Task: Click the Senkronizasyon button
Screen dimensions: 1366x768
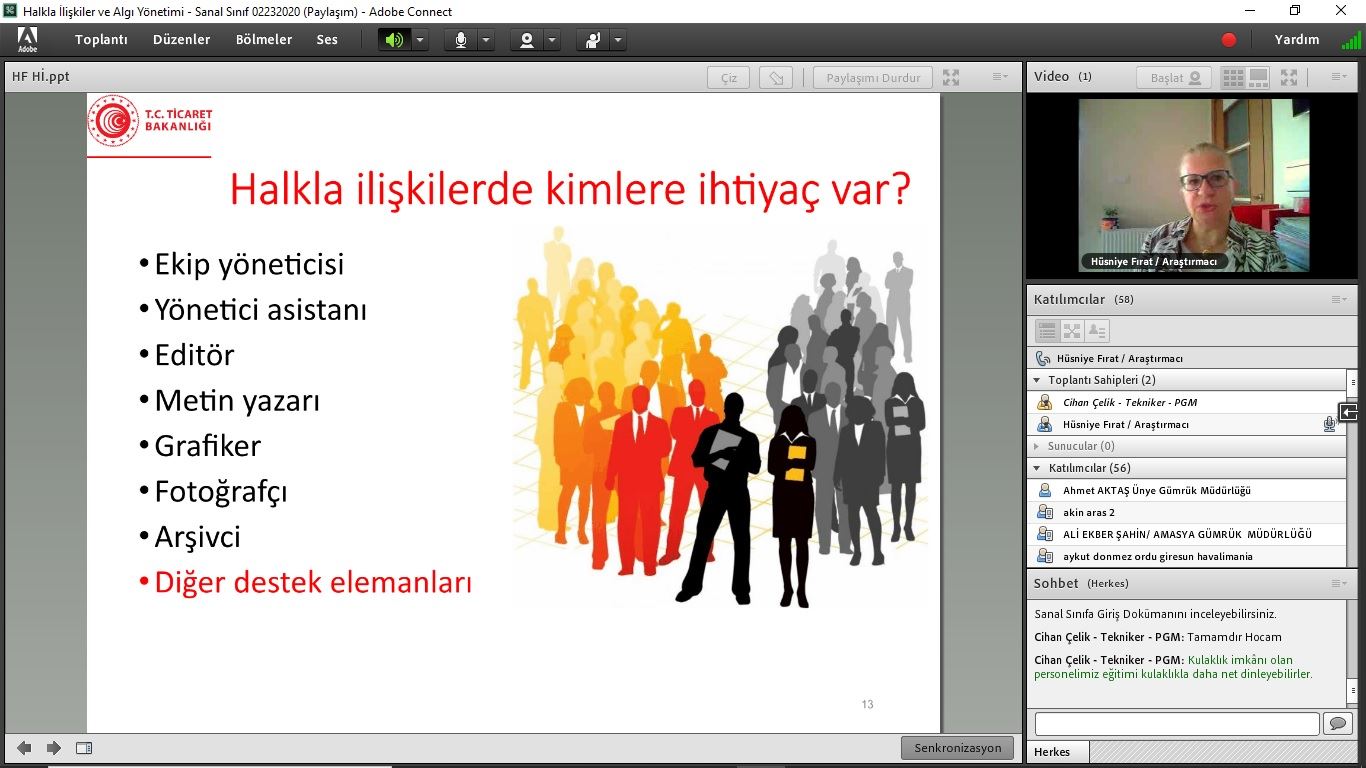Action: click(957, 748)
